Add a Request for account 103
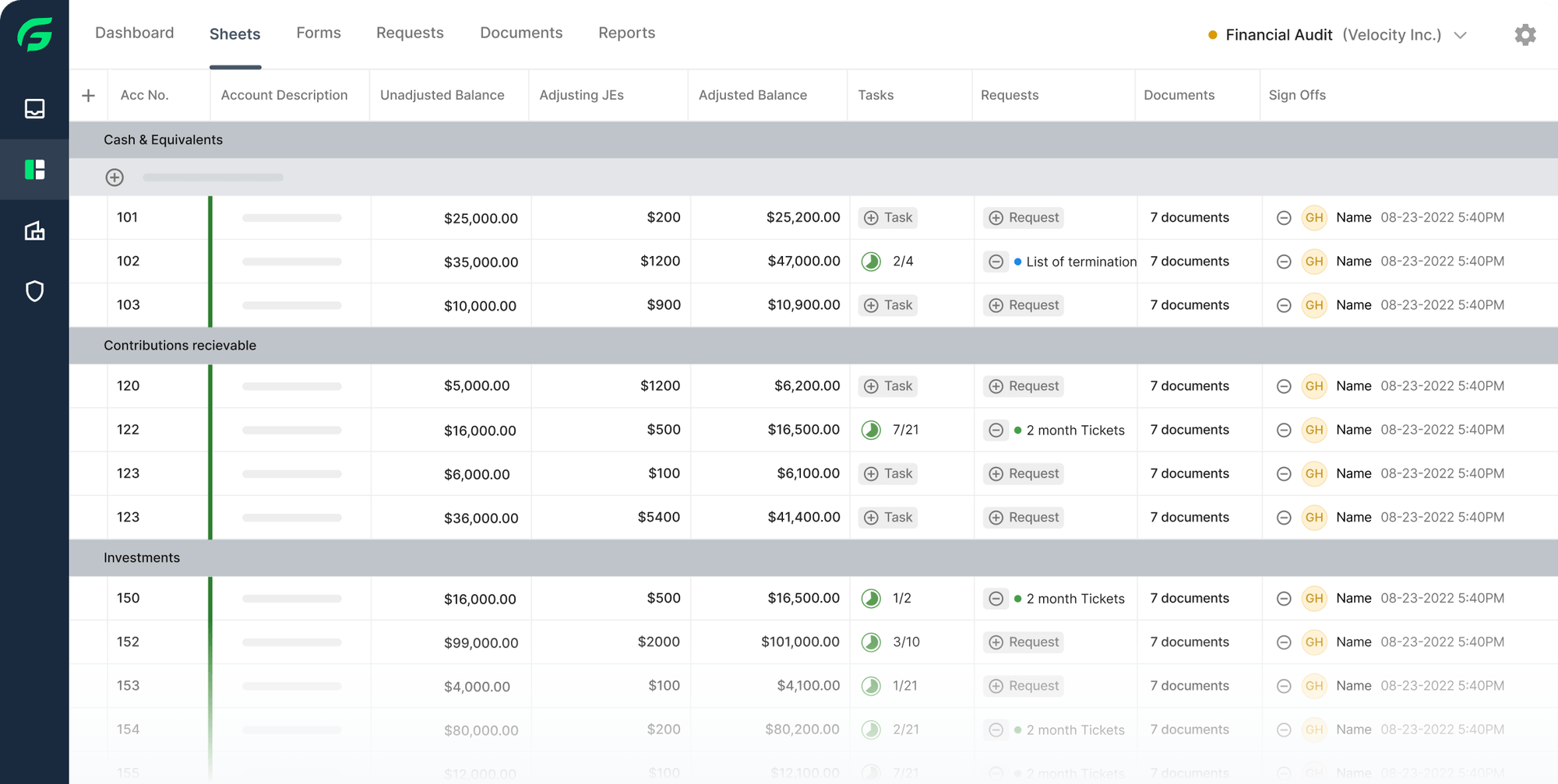The height and width of the screenshot is (784, 1558). point(1024,305)
